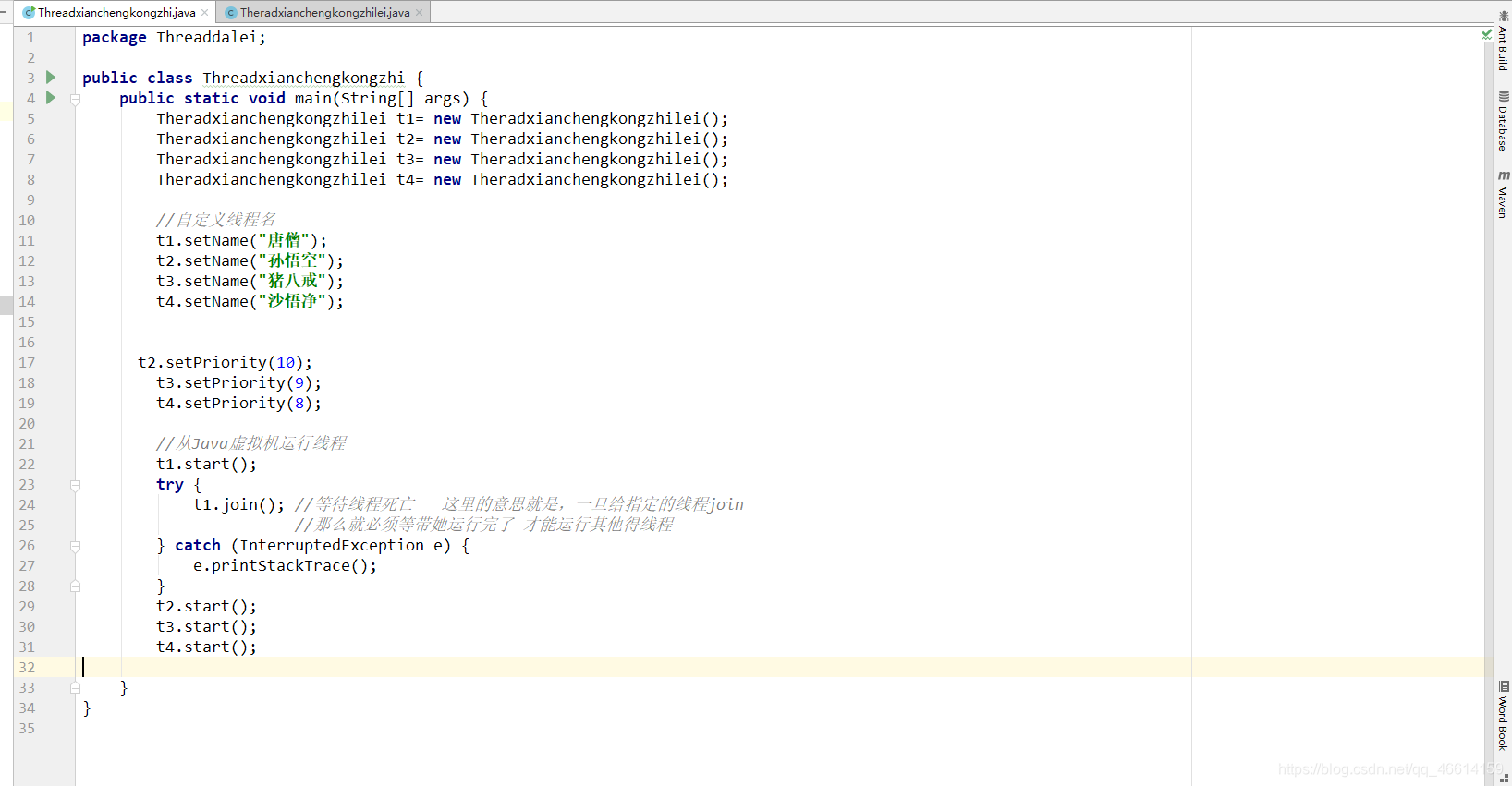1512x786 pixels.
Task: Click line number 35 in gutter
Action: [27, 728]
